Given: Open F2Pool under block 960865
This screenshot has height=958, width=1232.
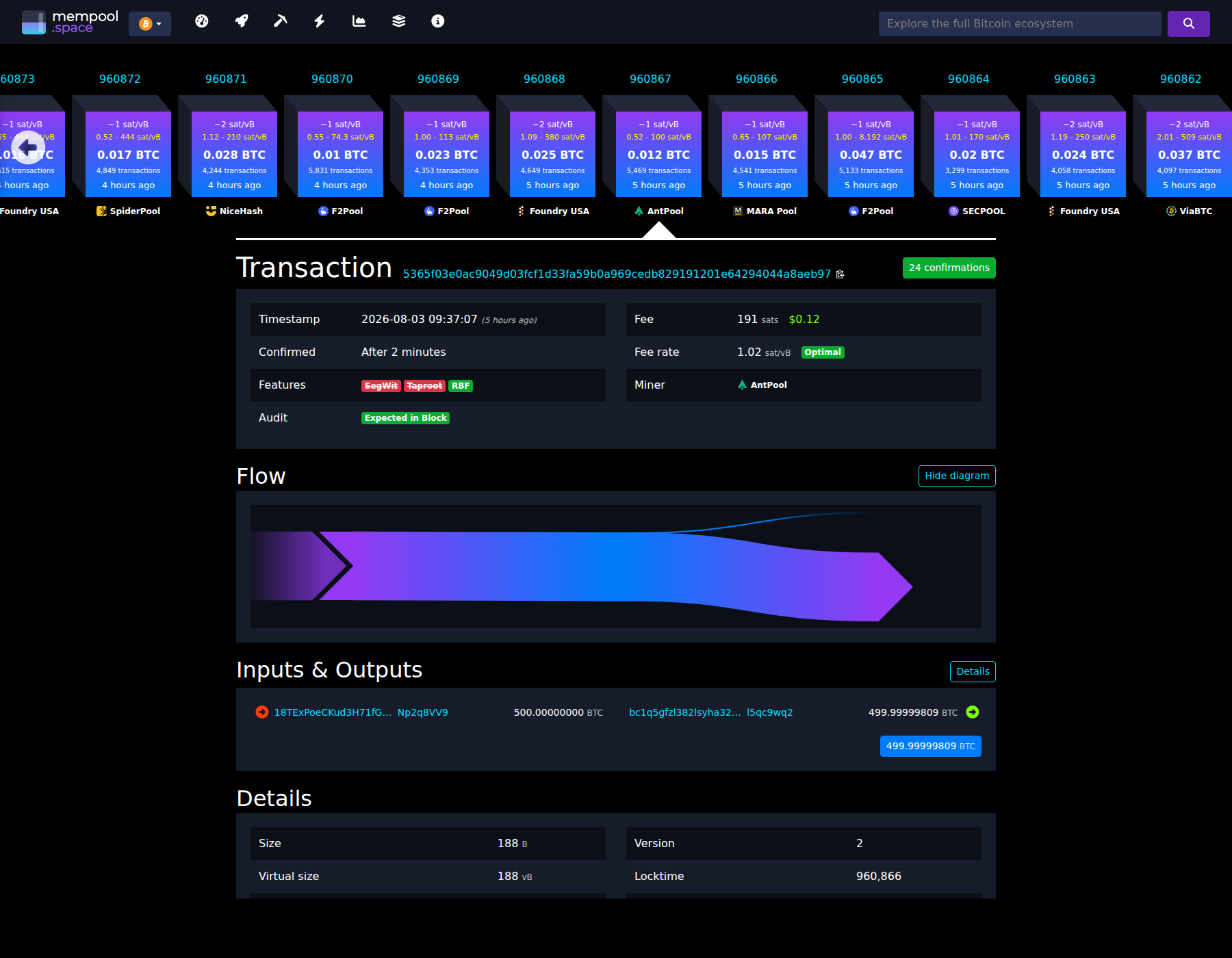Looking at the screenshot, I should 871,211.
